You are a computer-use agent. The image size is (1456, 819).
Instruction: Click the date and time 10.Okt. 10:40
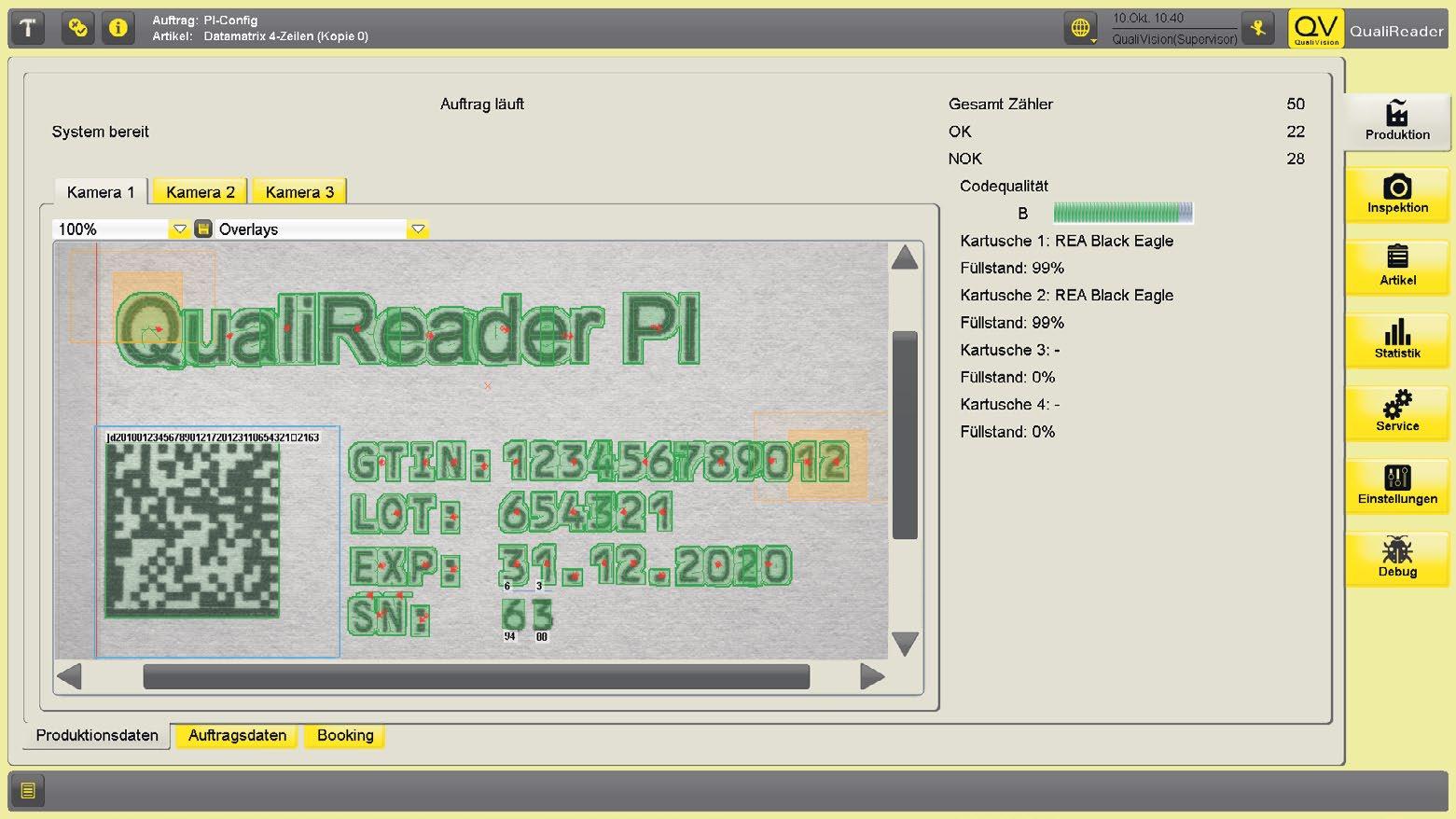[1148, 19]
